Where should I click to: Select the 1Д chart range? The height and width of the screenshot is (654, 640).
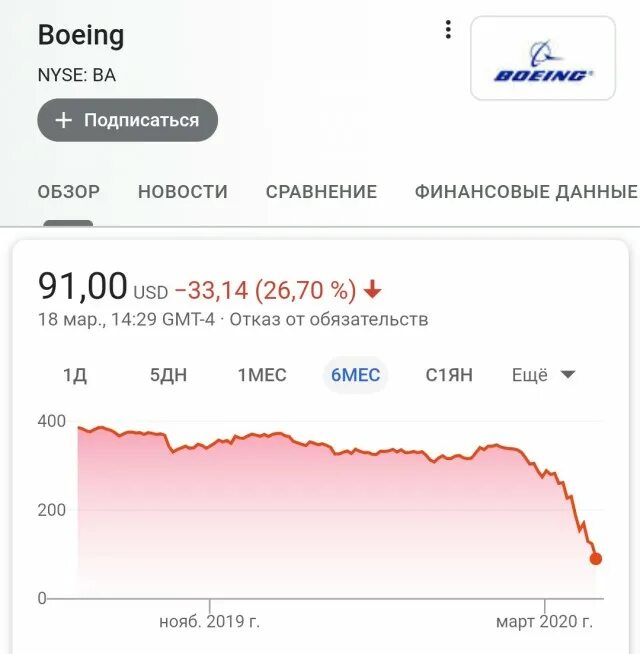75,375
